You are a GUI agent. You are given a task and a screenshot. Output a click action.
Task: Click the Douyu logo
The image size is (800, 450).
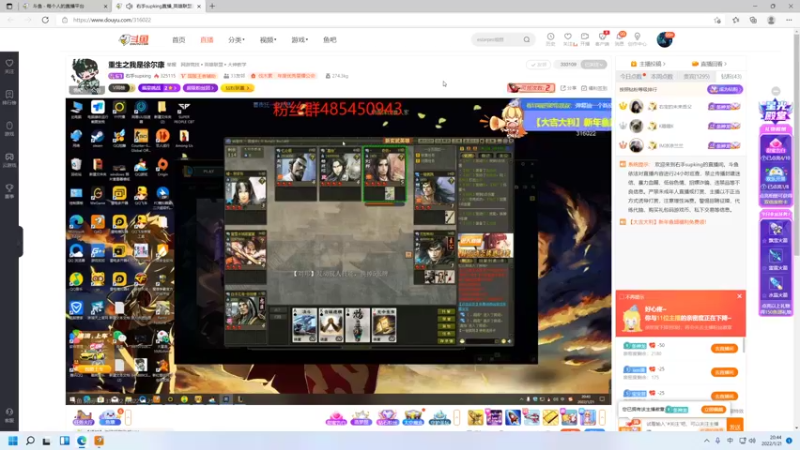click(x=134, y=40)
